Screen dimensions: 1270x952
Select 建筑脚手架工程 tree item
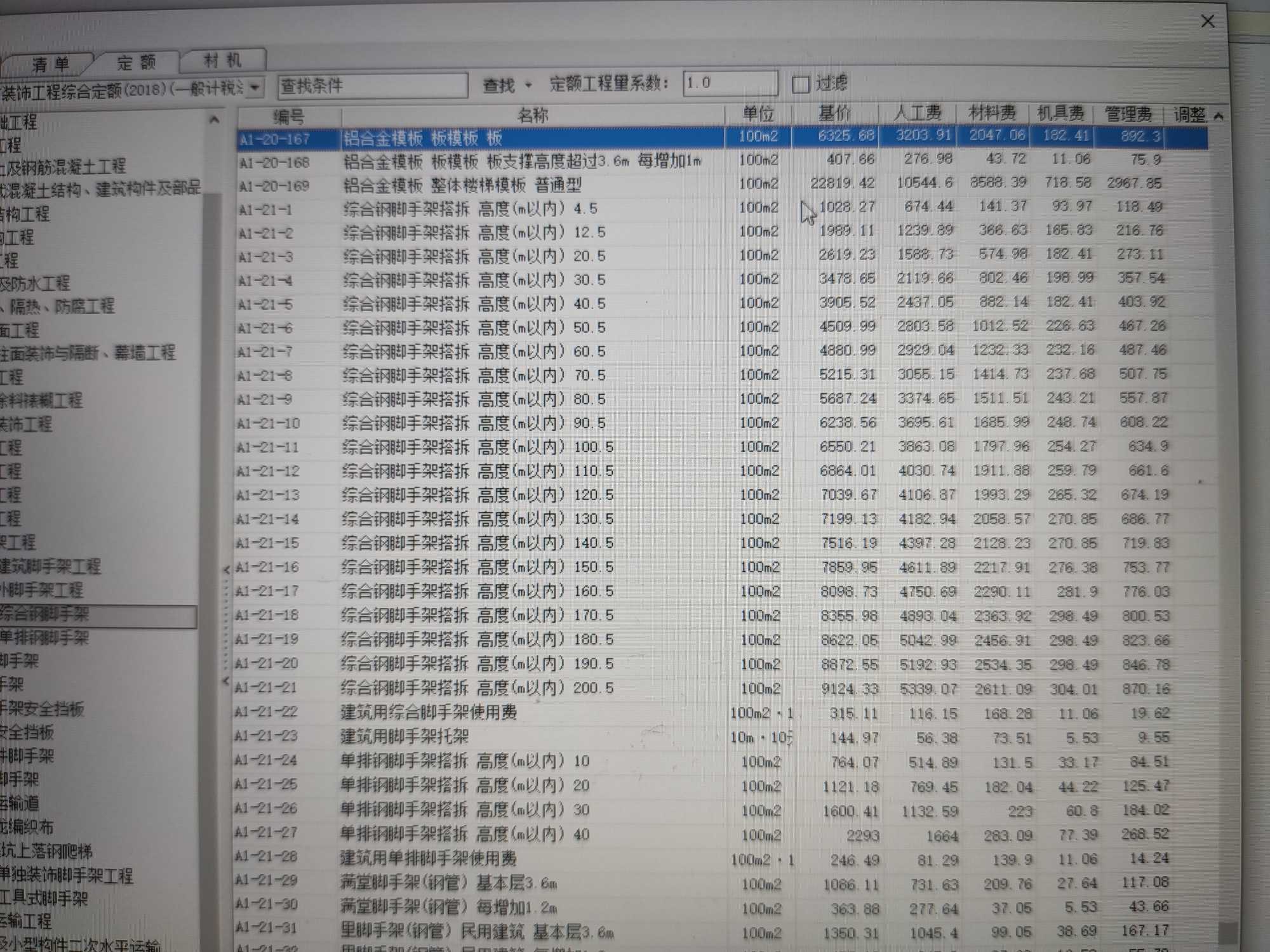click(x=50, y=566)
